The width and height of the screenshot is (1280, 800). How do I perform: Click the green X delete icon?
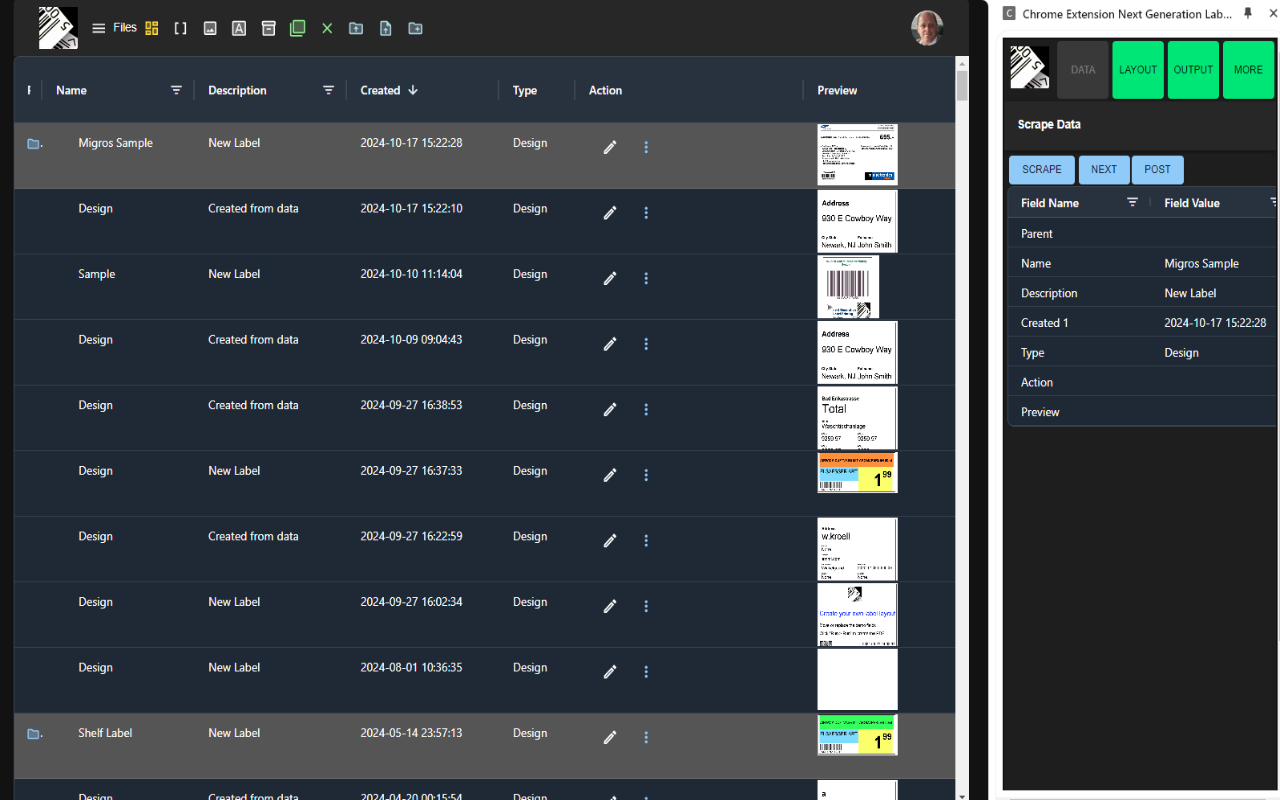[x=327, y=29]
